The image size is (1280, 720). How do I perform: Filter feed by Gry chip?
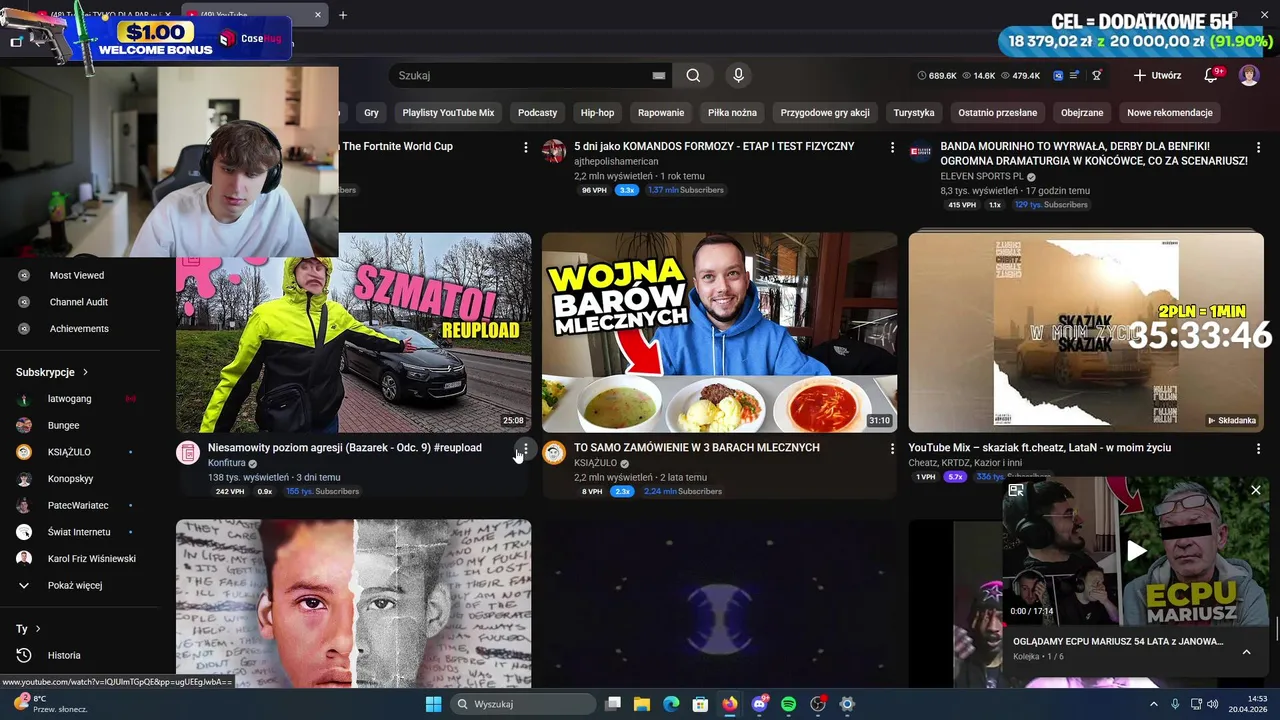[371, 113]
